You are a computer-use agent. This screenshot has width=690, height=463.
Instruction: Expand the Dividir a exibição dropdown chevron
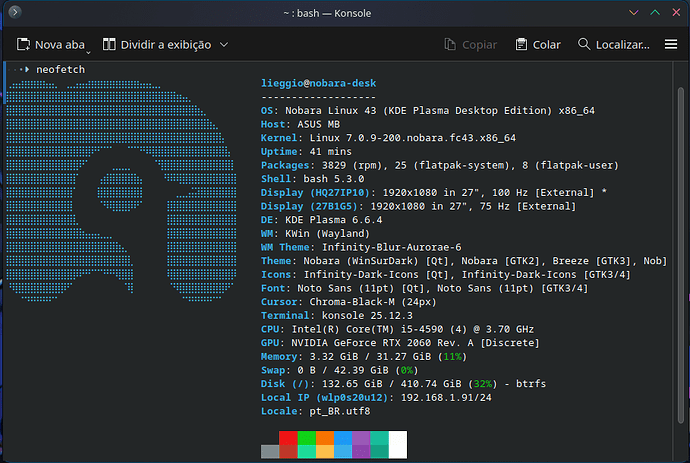tap(224, 44)
